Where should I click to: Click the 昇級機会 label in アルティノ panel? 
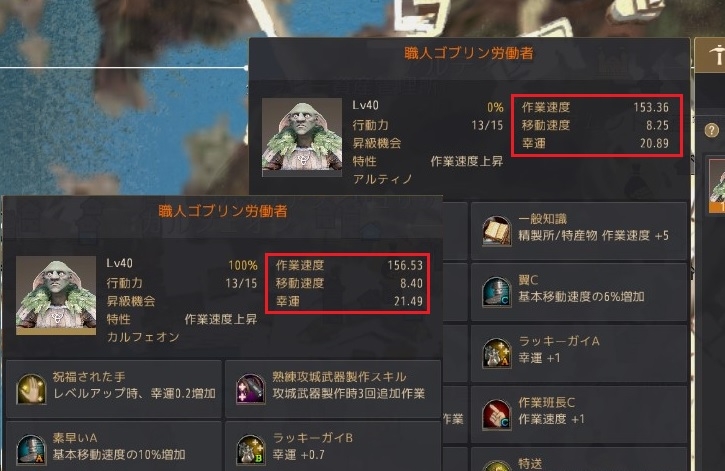377,143
